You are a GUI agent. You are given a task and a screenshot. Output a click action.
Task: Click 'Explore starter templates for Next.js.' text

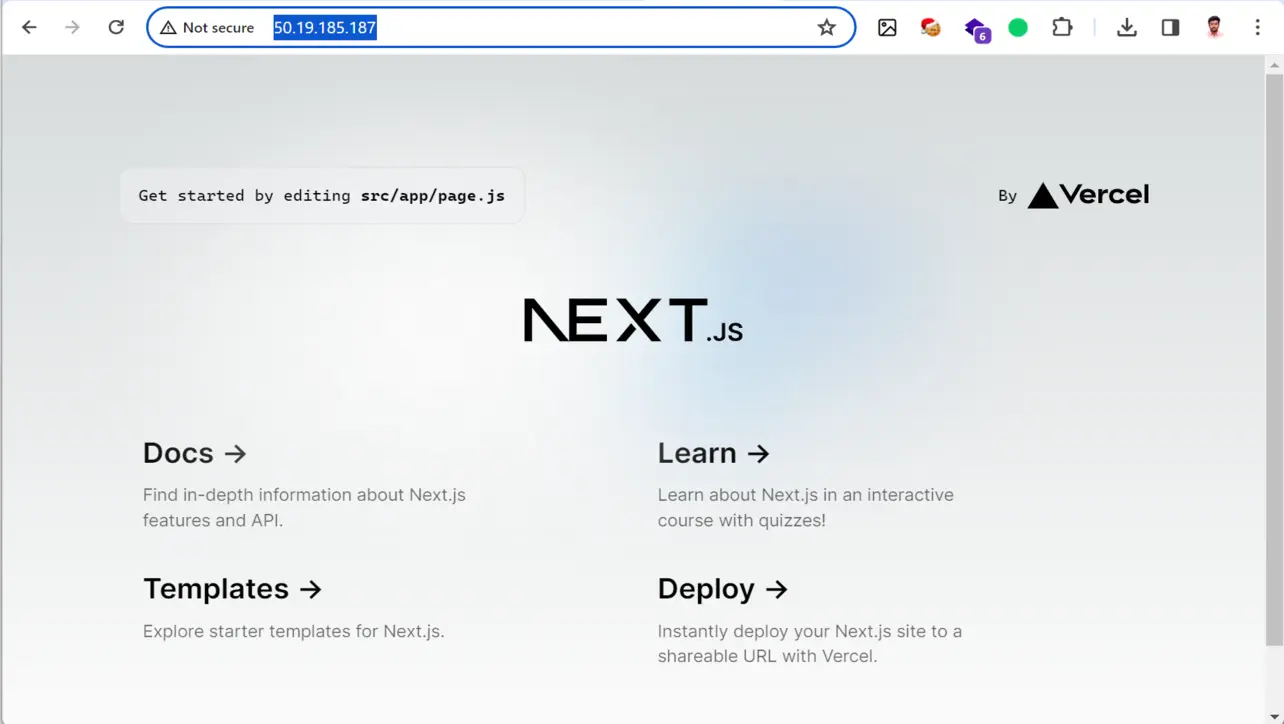tap(294, 632)
